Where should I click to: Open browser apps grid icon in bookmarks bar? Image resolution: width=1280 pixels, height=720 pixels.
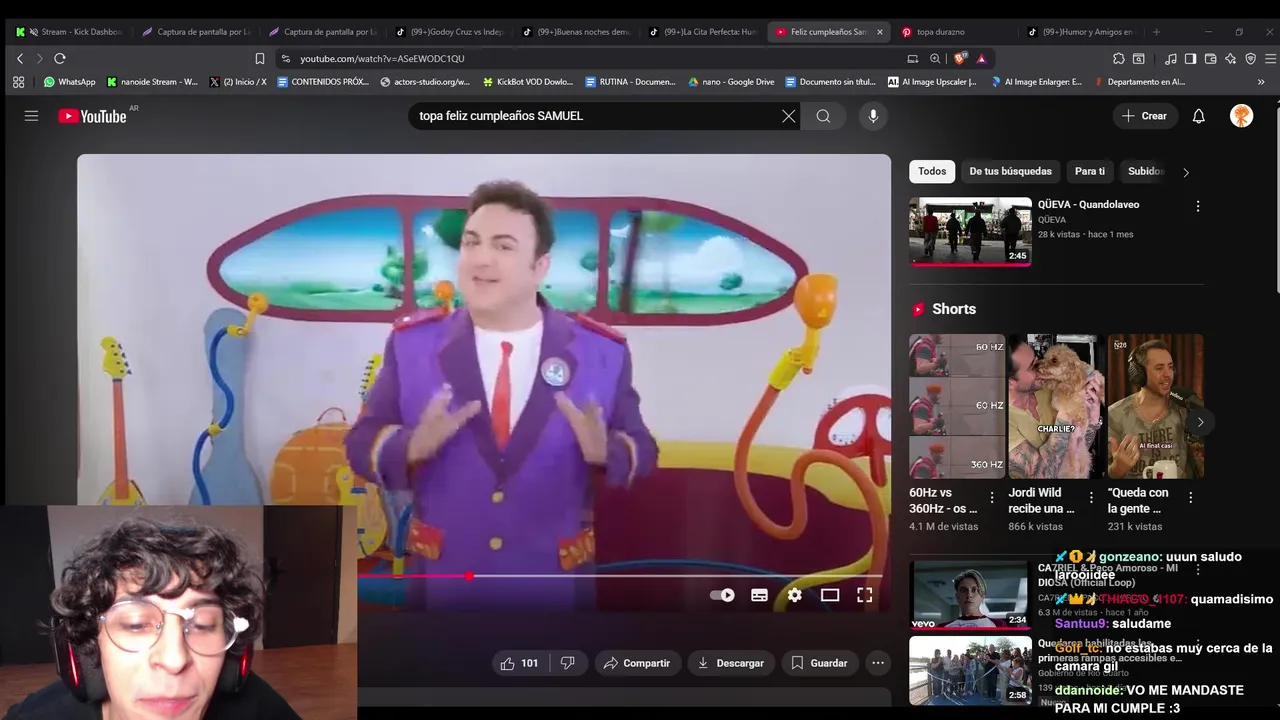(18, 82)
